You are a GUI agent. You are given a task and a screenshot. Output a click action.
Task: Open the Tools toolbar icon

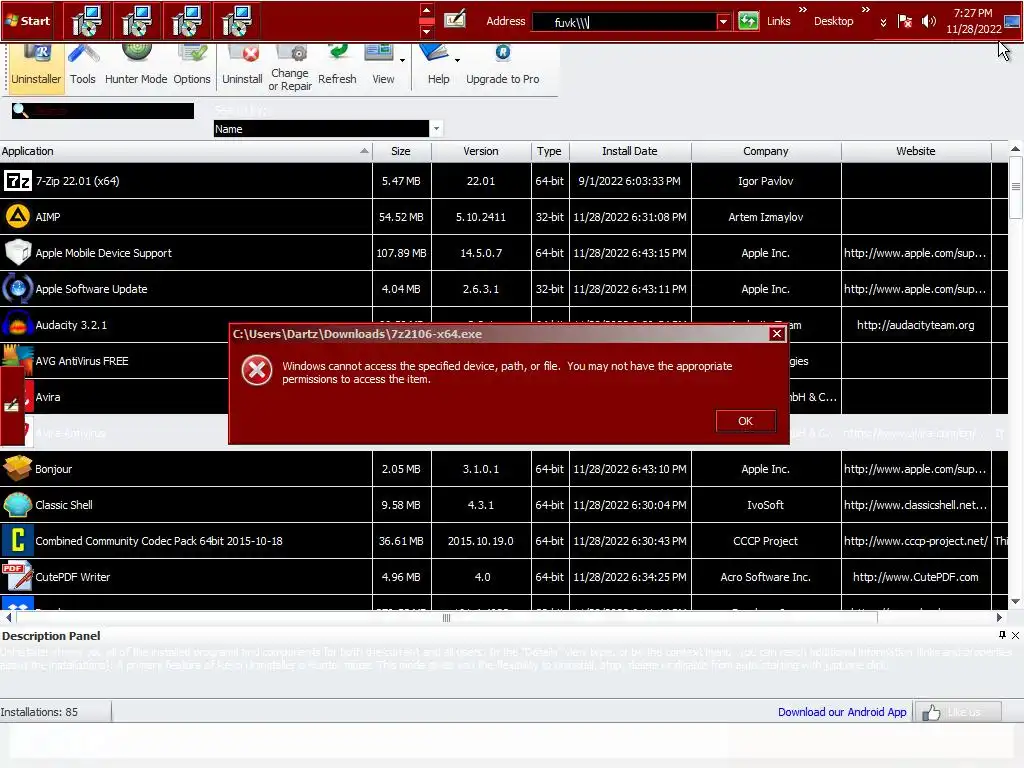(83, 66)
